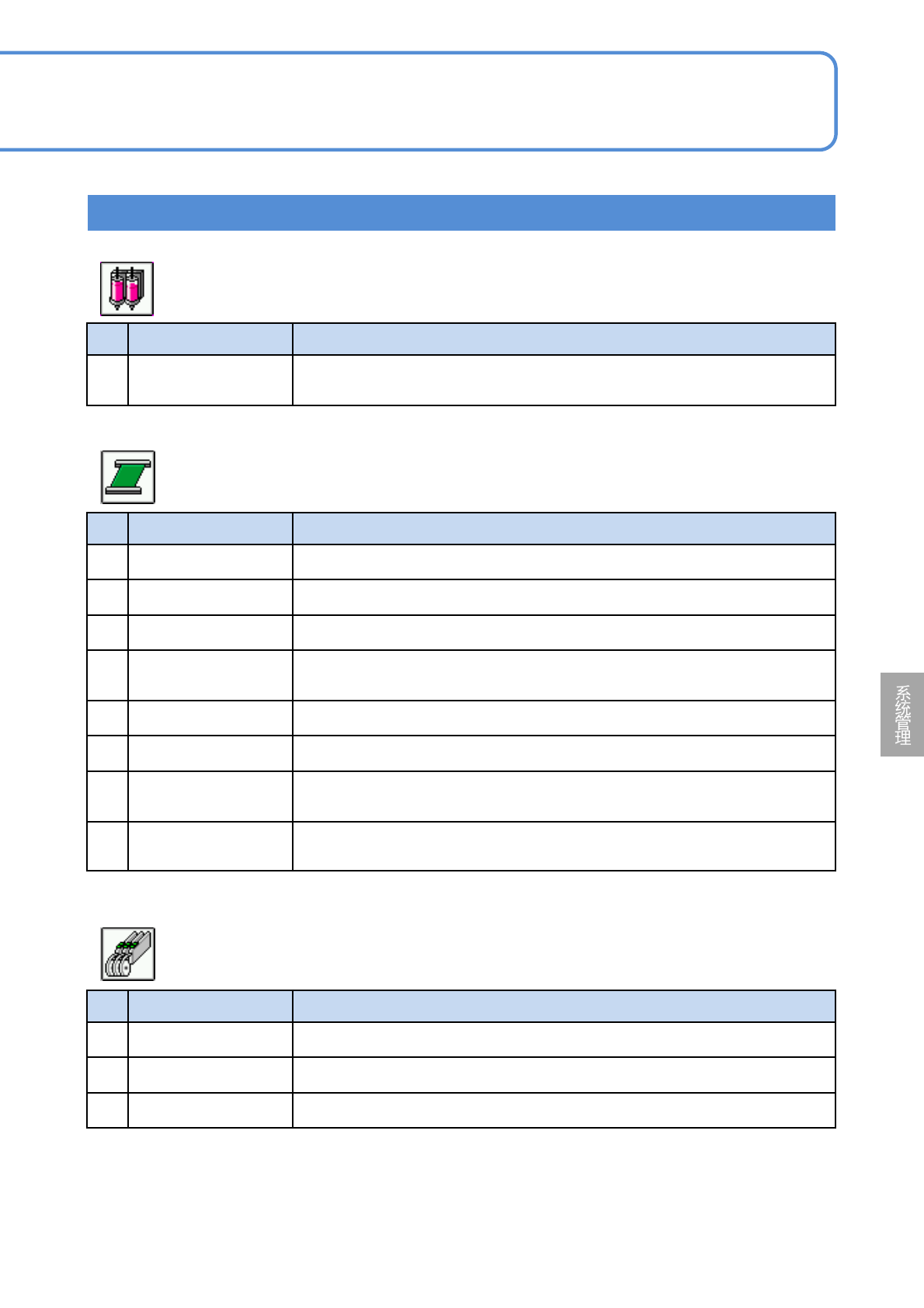Viewport: 924px width, 1308px height.
Task: Click first data row's middle cell in roller table
Action: click(x=210, y=1039)
